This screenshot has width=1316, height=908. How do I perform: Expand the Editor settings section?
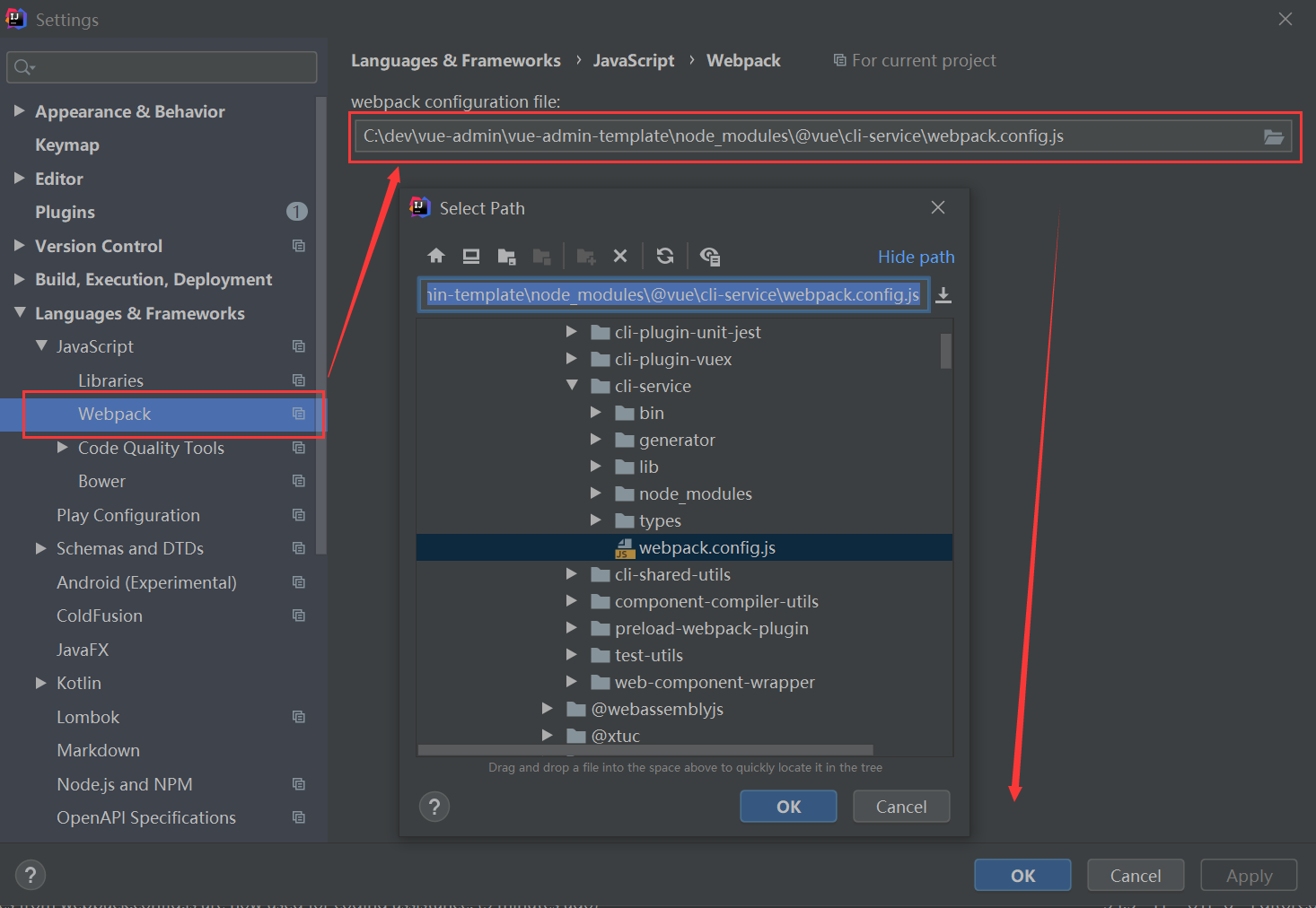[x=20, y=178]
